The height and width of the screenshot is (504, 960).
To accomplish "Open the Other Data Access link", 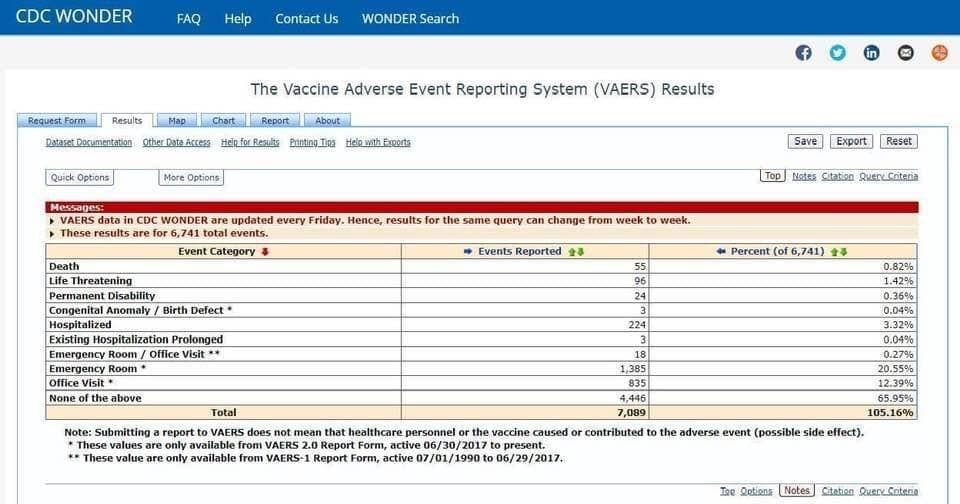I will pos(176,142).
